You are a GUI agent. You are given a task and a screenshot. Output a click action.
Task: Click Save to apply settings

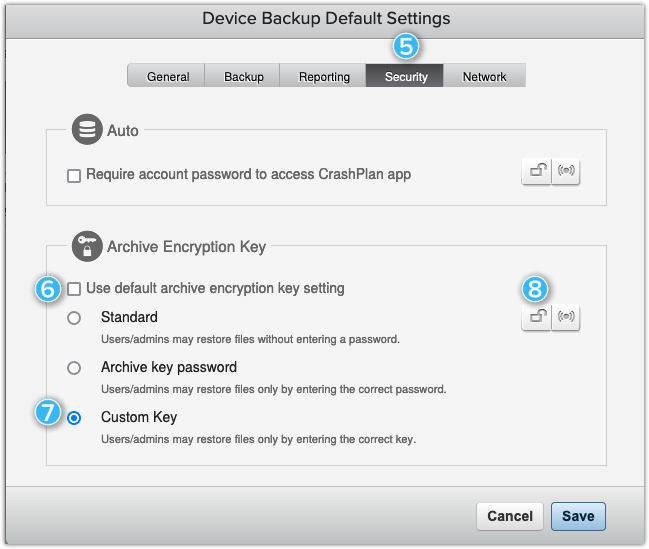pos(578,516)
